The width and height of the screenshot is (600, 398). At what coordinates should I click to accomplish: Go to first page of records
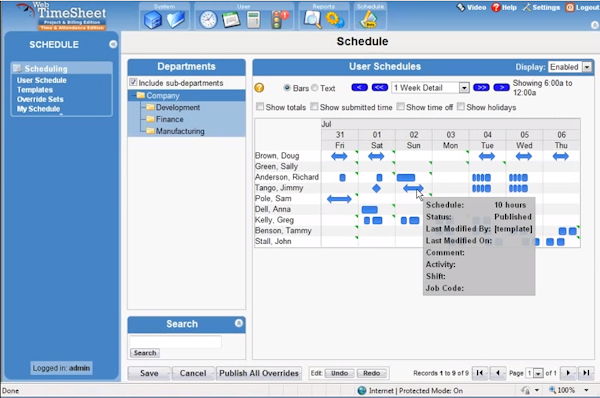[x=479, y=373]
